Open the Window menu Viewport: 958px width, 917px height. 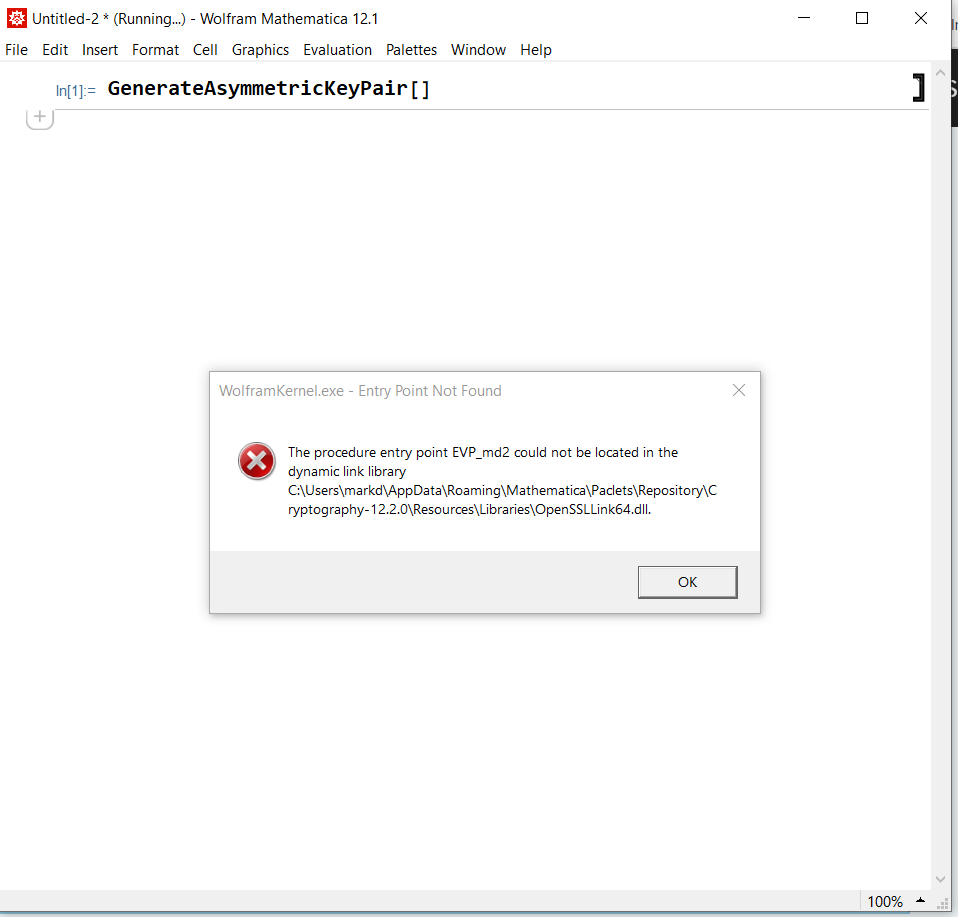coord(478,49)
